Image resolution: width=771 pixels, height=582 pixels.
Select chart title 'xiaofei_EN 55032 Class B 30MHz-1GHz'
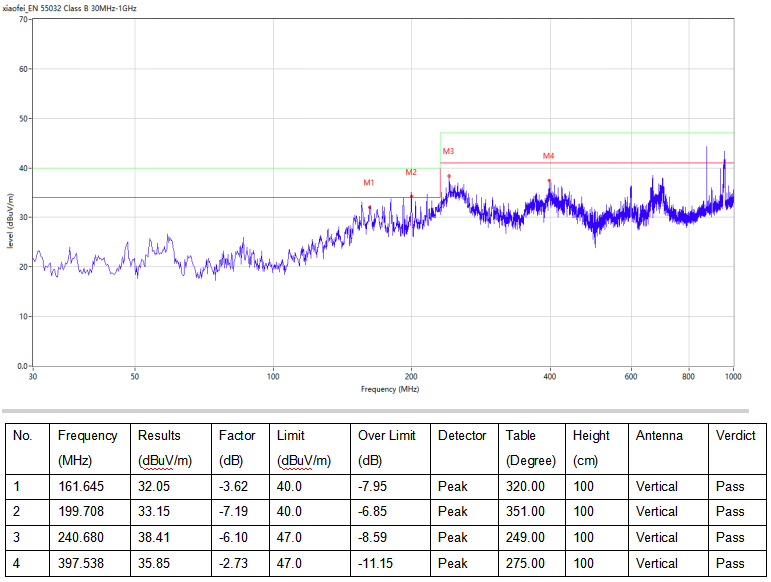pos(69,8)
